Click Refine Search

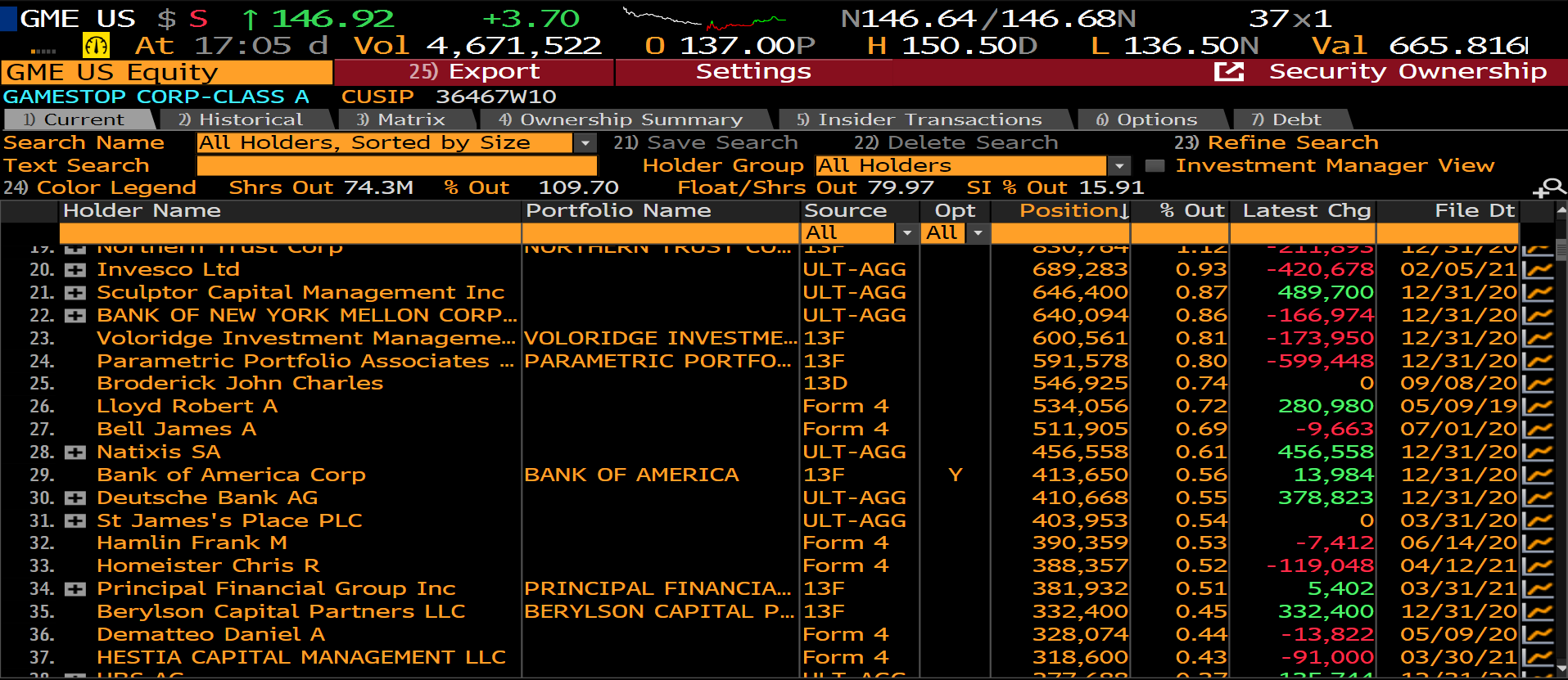[x=1277, y=142]
